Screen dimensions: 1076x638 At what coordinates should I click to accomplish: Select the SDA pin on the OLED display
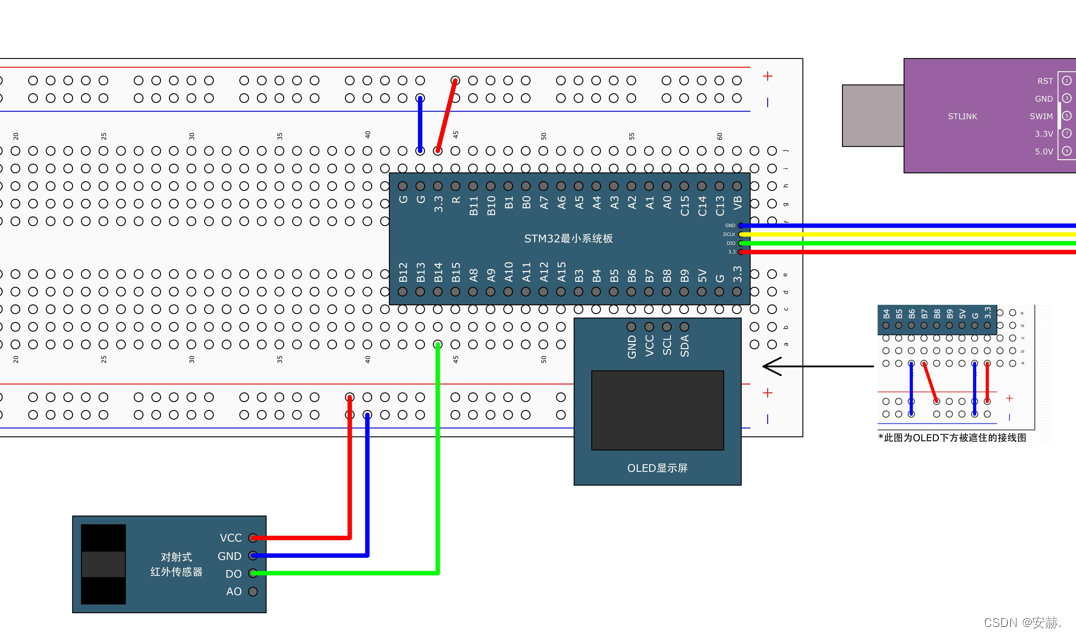coord(685,326)
